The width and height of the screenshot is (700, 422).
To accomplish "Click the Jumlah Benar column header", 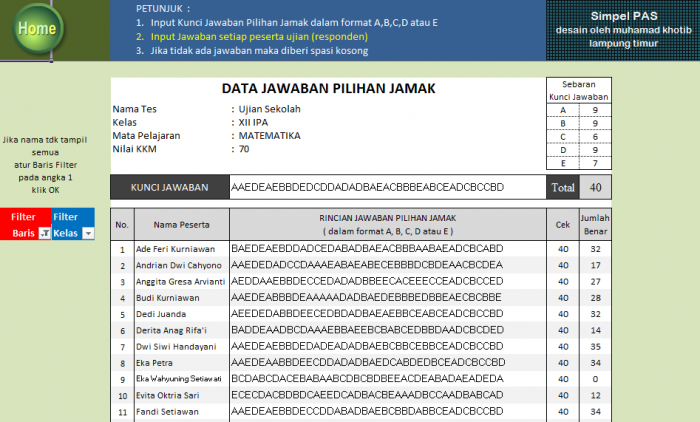I will pos(596,225).
